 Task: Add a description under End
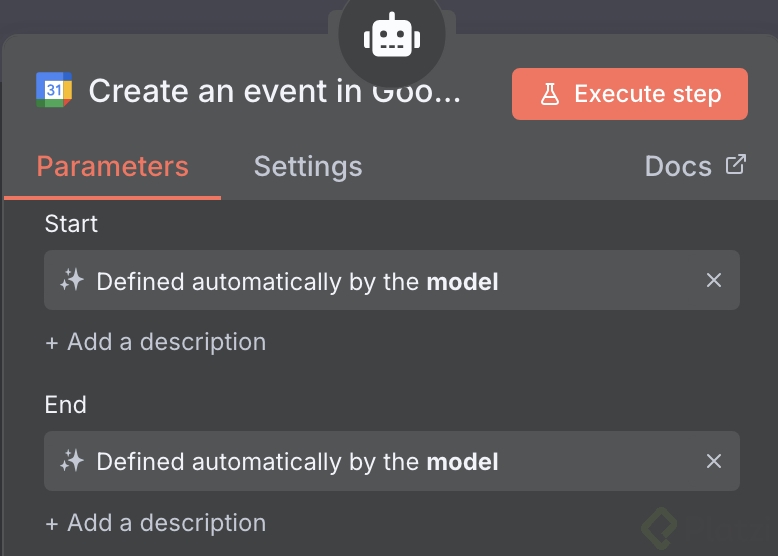click(x=156, y=522)
